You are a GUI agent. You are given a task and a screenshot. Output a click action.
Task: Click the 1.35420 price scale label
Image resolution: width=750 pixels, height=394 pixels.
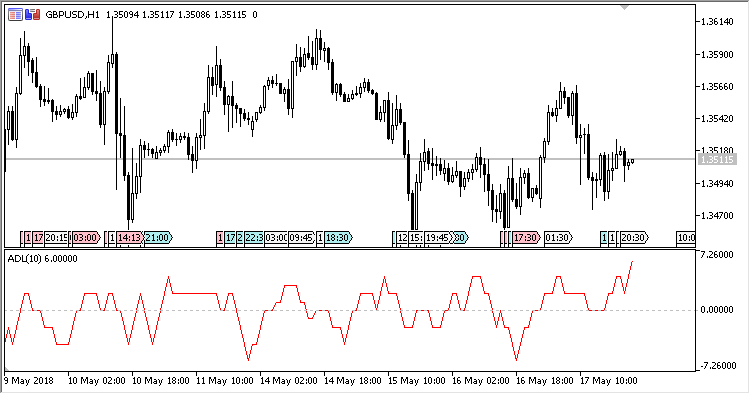coord(717,119)
